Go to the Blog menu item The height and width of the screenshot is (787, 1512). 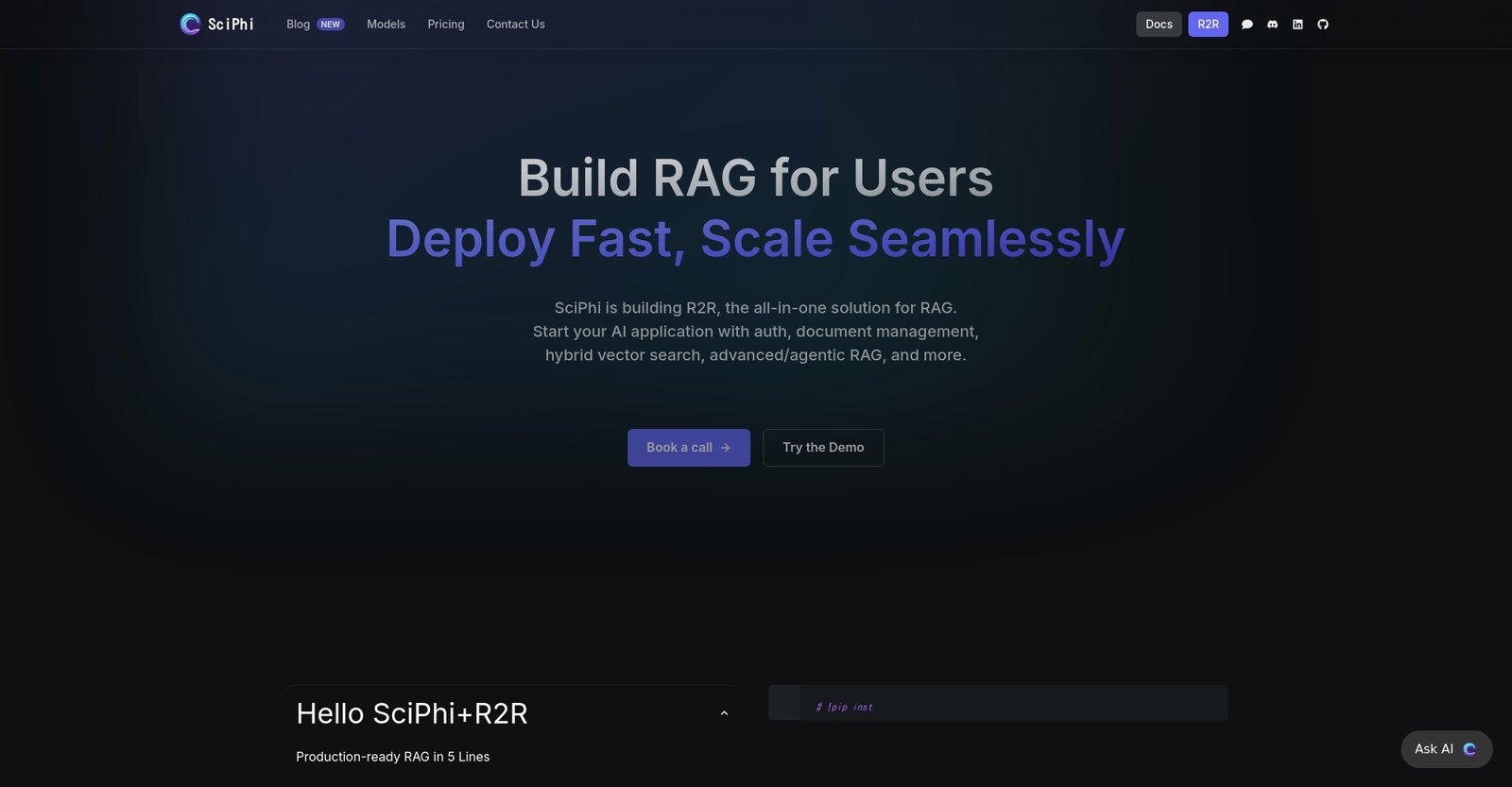click(298, 25)
